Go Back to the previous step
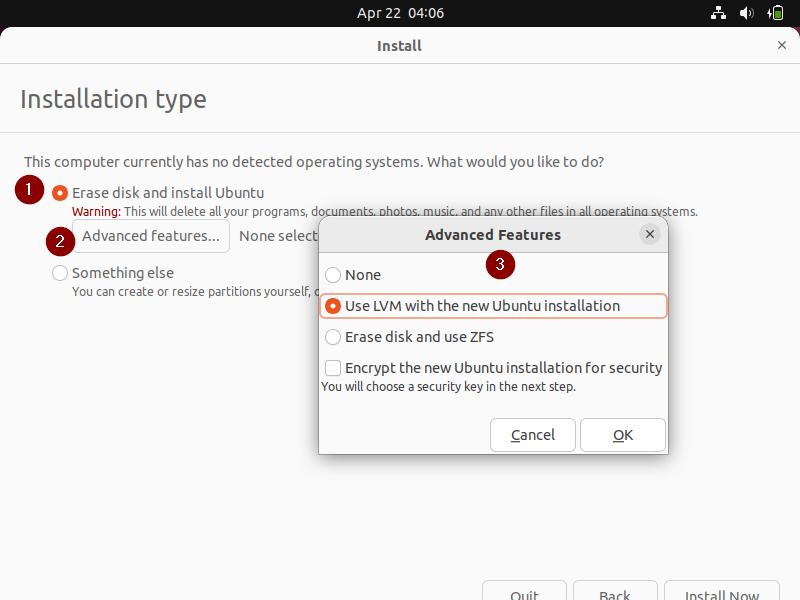The height and width of the screenshot is (600, 800). [615, 592]
